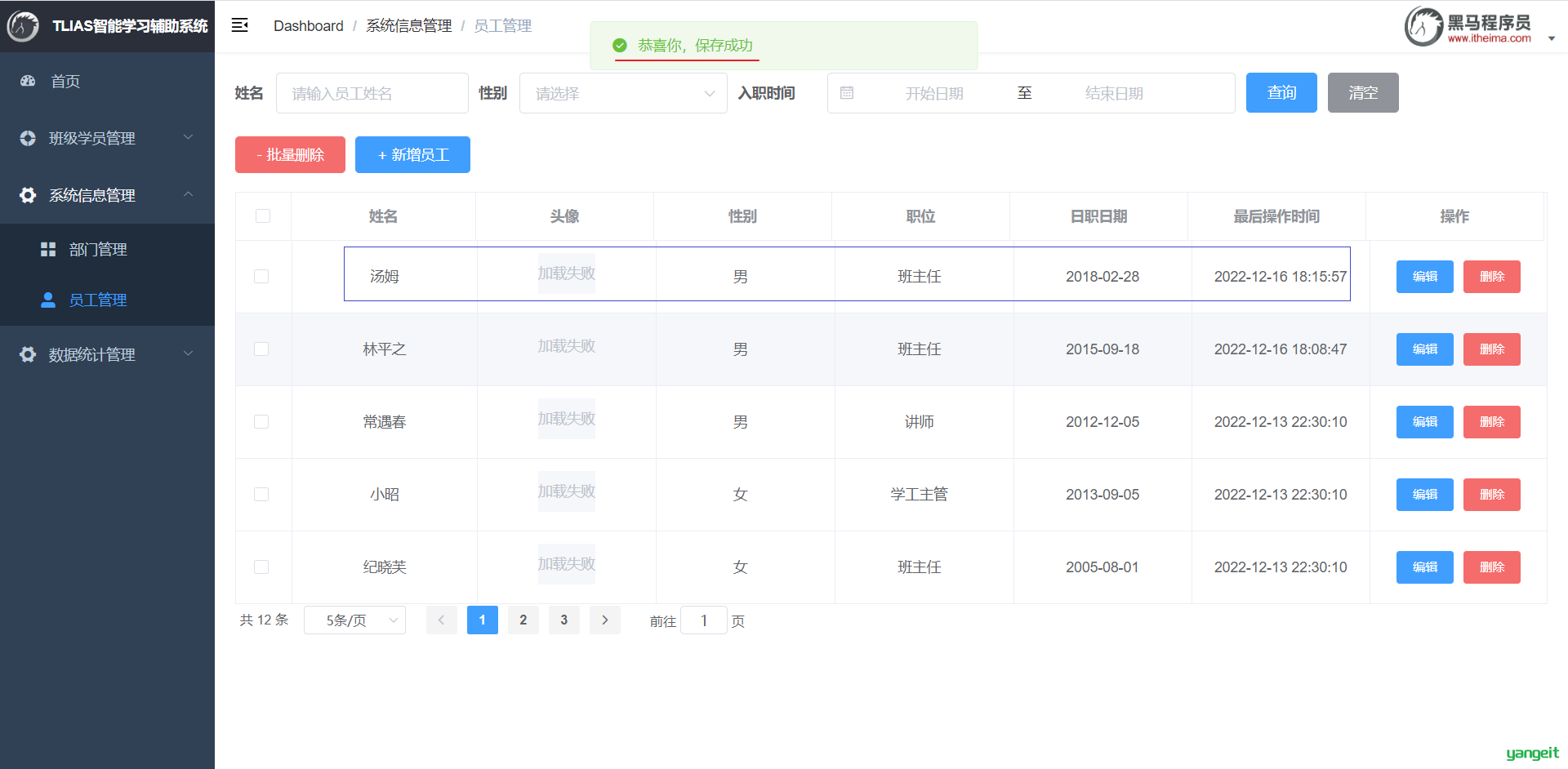1568x769 pixels.
Task: Click the 系统信息管理 gear icon
Action: (28, 195)
